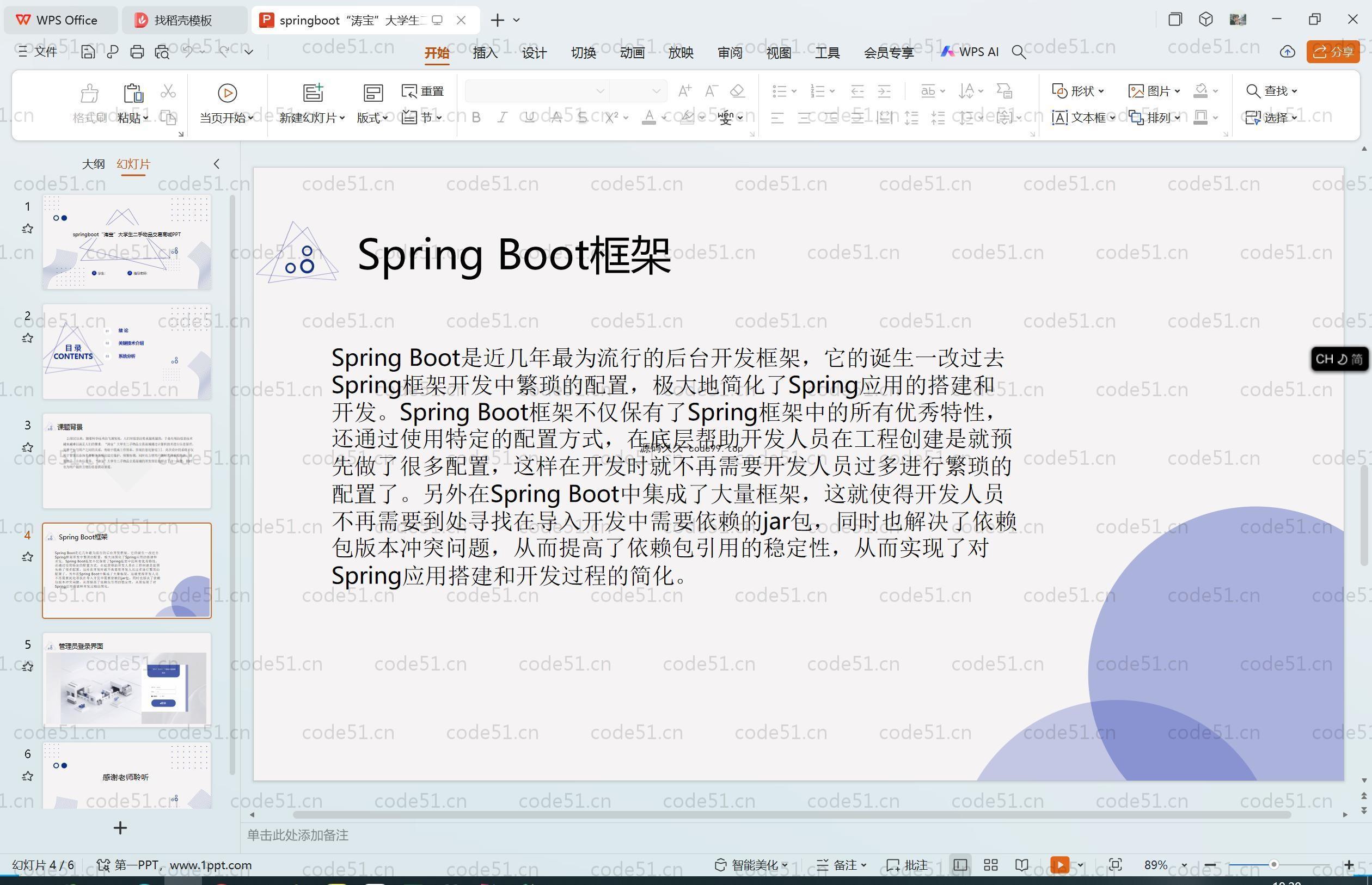Switch to the View (视图) tab
1372x885 pixels.
pyautogui.click(x=779, y=53)
